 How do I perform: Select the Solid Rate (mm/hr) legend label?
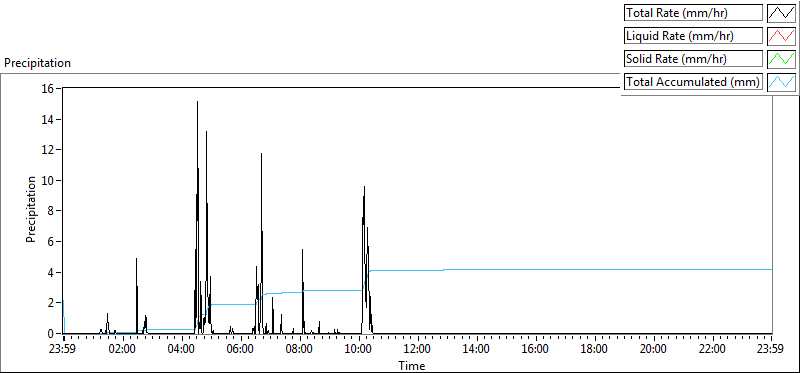[693, 59]
